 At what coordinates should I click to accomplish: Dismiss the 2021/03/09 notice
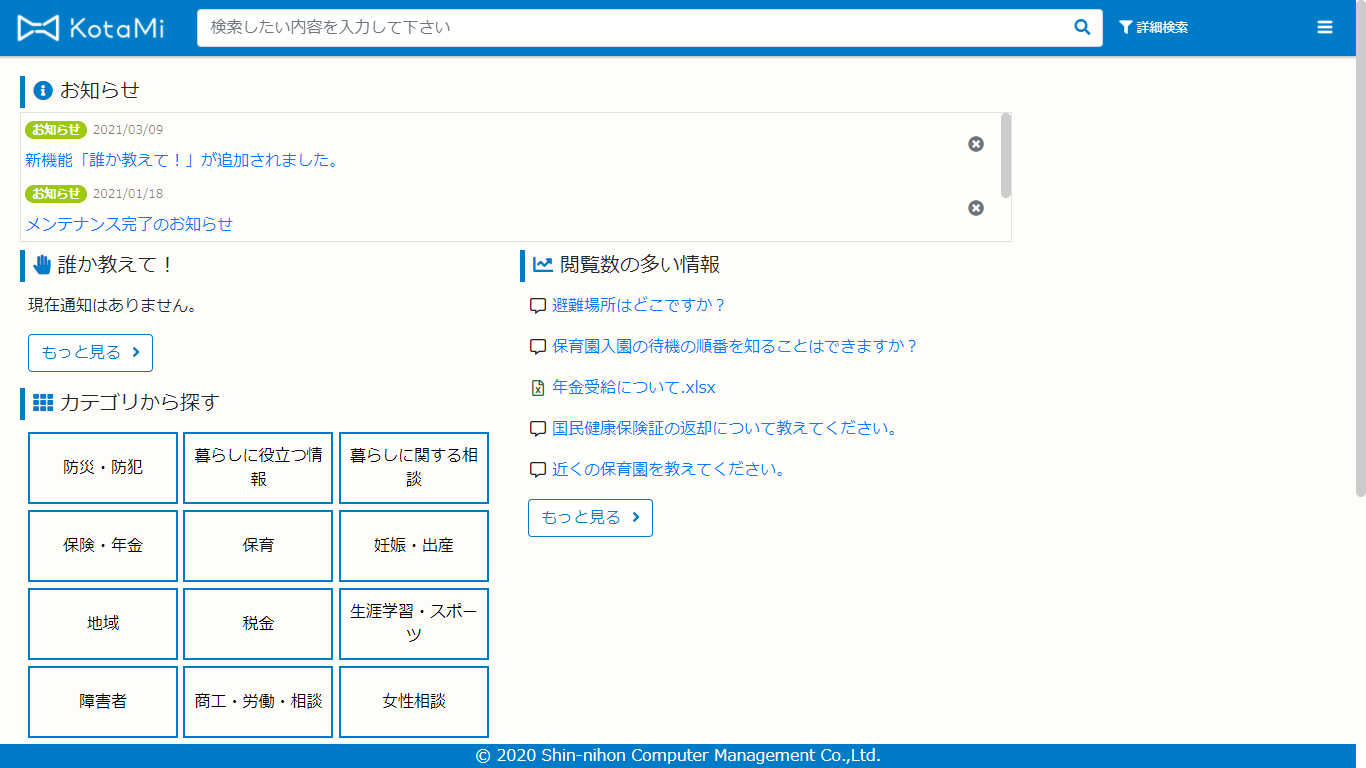click(976, 144)
